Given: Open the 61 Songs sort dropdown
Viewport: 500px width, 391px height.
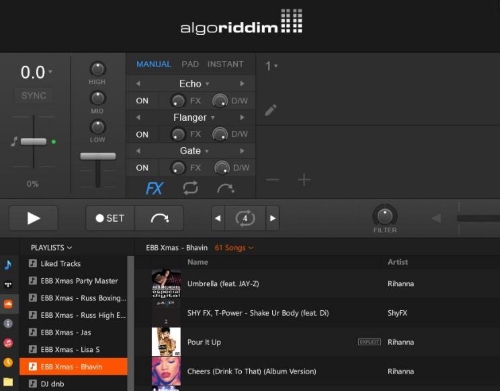Looking at the screenshot, I should point(234,248).
